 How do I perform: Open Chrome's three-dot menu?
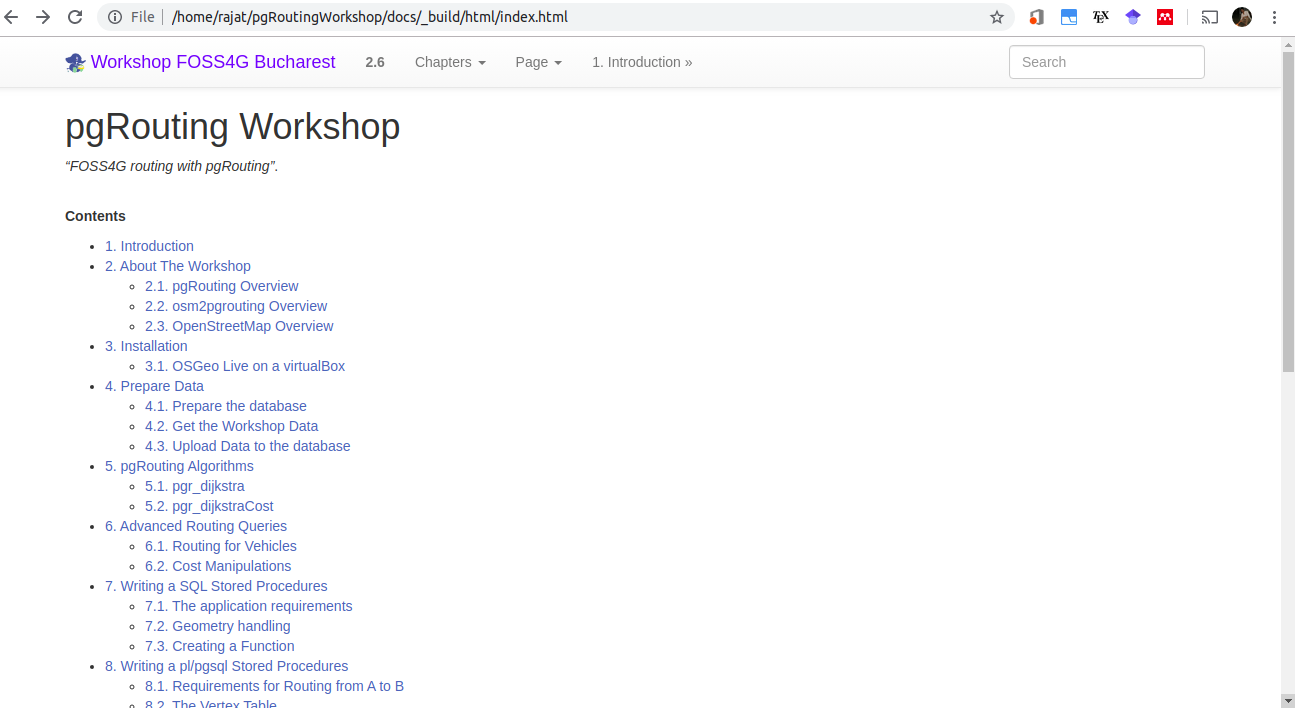click(1273, 17)
